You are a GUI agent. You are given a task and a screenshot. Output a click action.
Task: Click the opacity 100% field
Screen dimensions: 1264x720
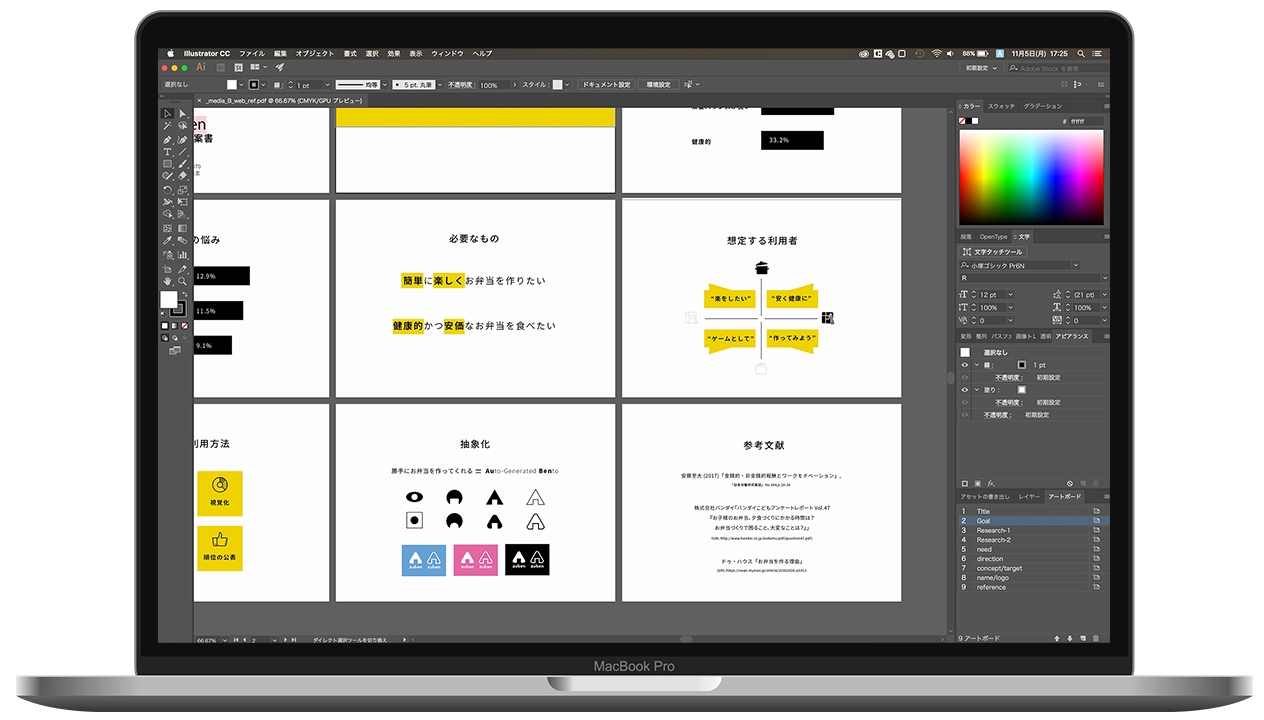coord(494,85)
